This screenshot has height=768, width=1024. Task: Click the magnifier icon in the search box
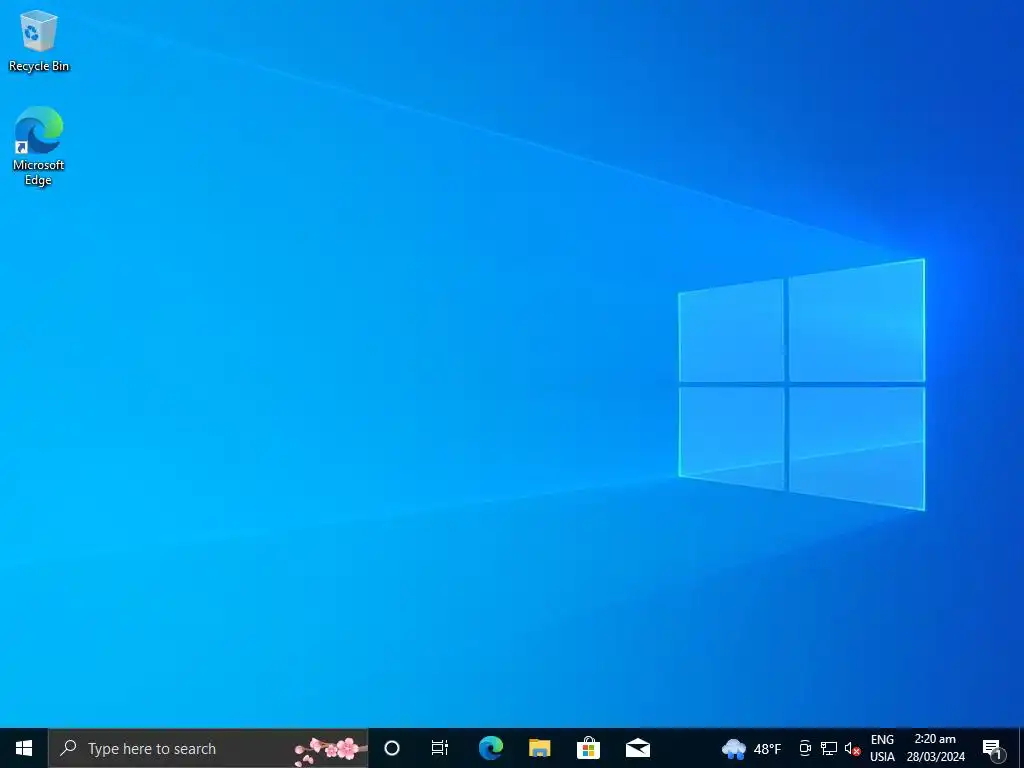[x=68, y=748]
